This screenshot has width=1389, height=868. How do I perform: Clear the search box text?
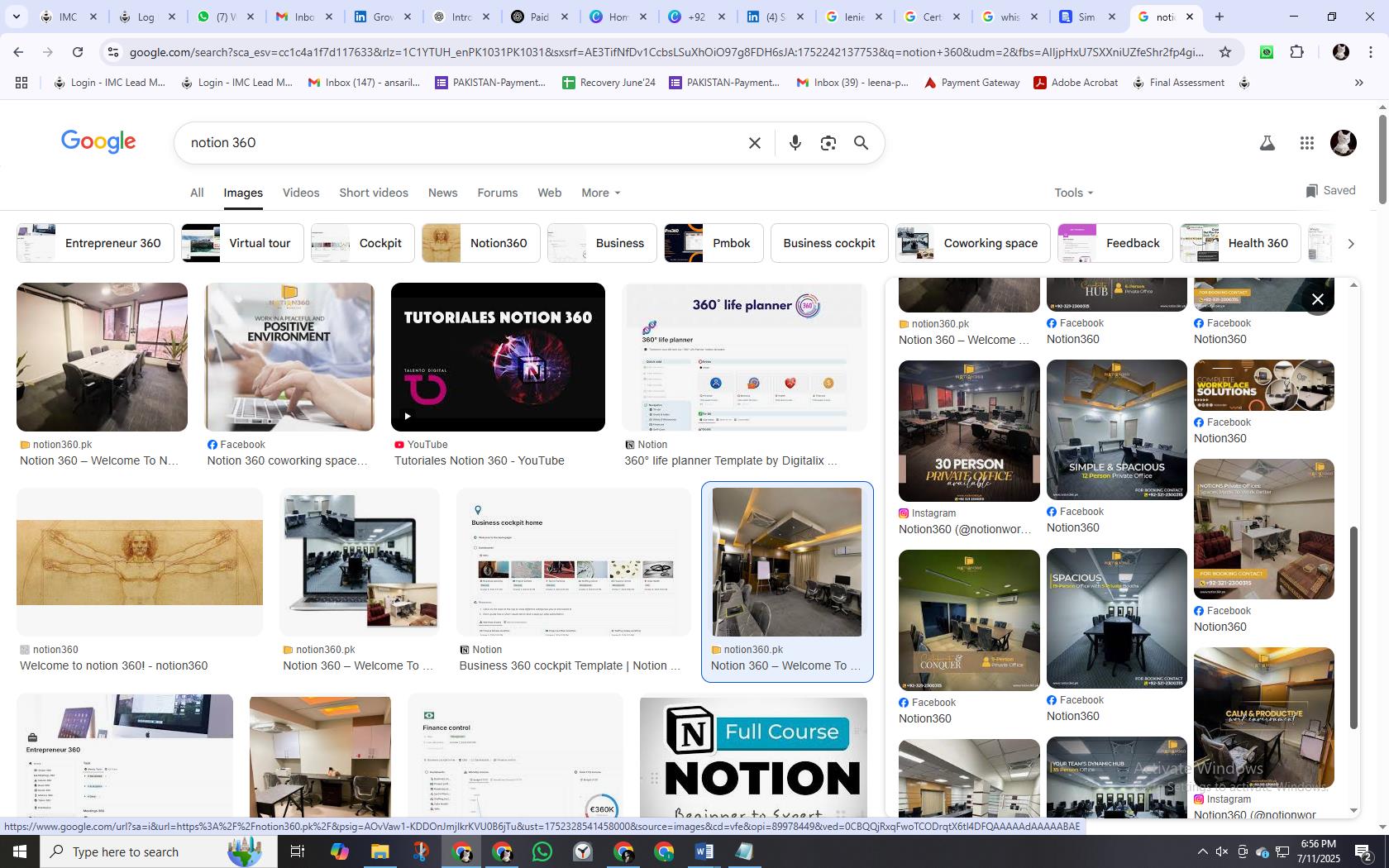click(754, 143)
